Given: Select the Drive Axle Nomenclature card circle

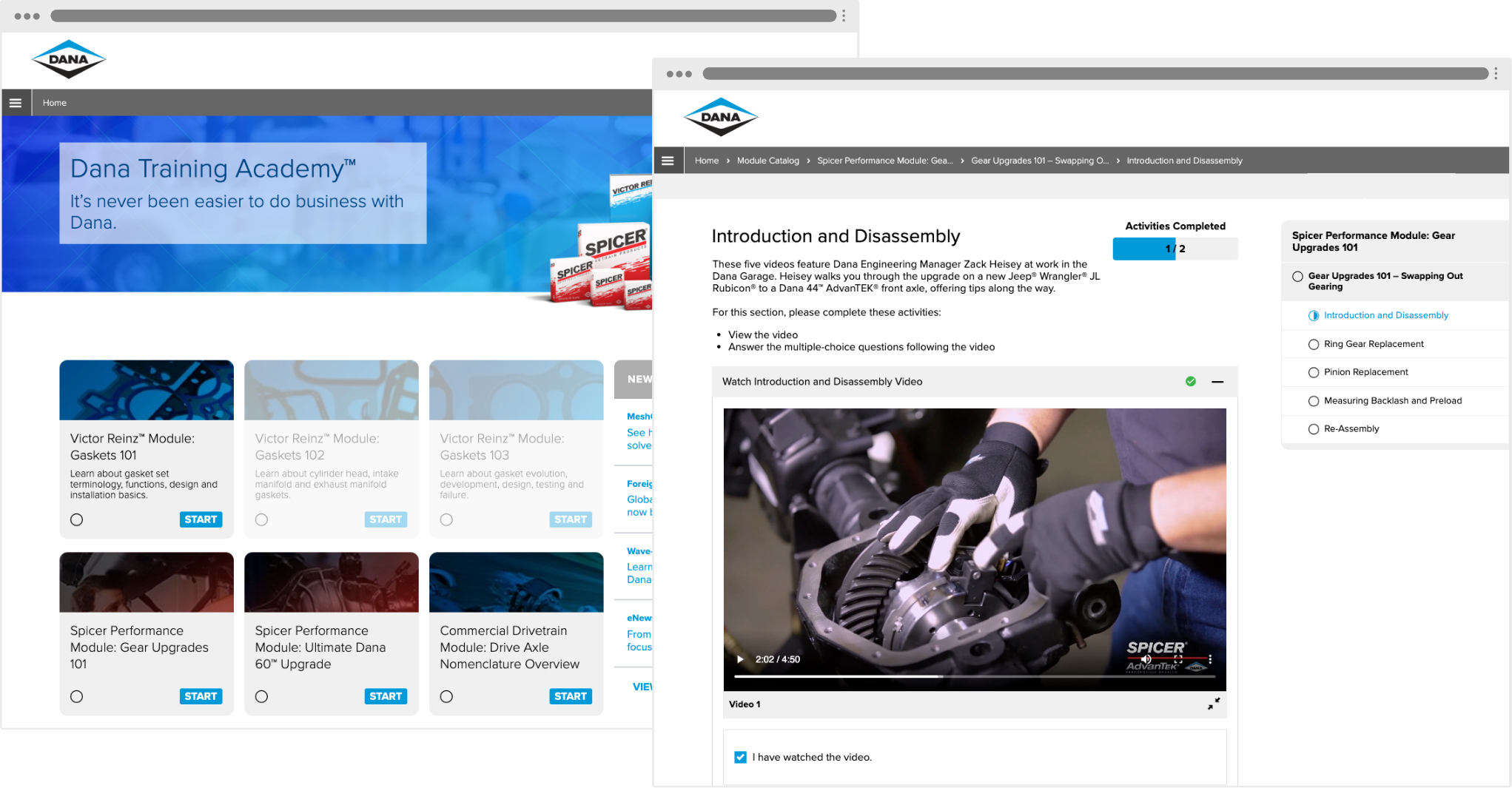Looking at the screenshot, I should (x=447, y=696).
